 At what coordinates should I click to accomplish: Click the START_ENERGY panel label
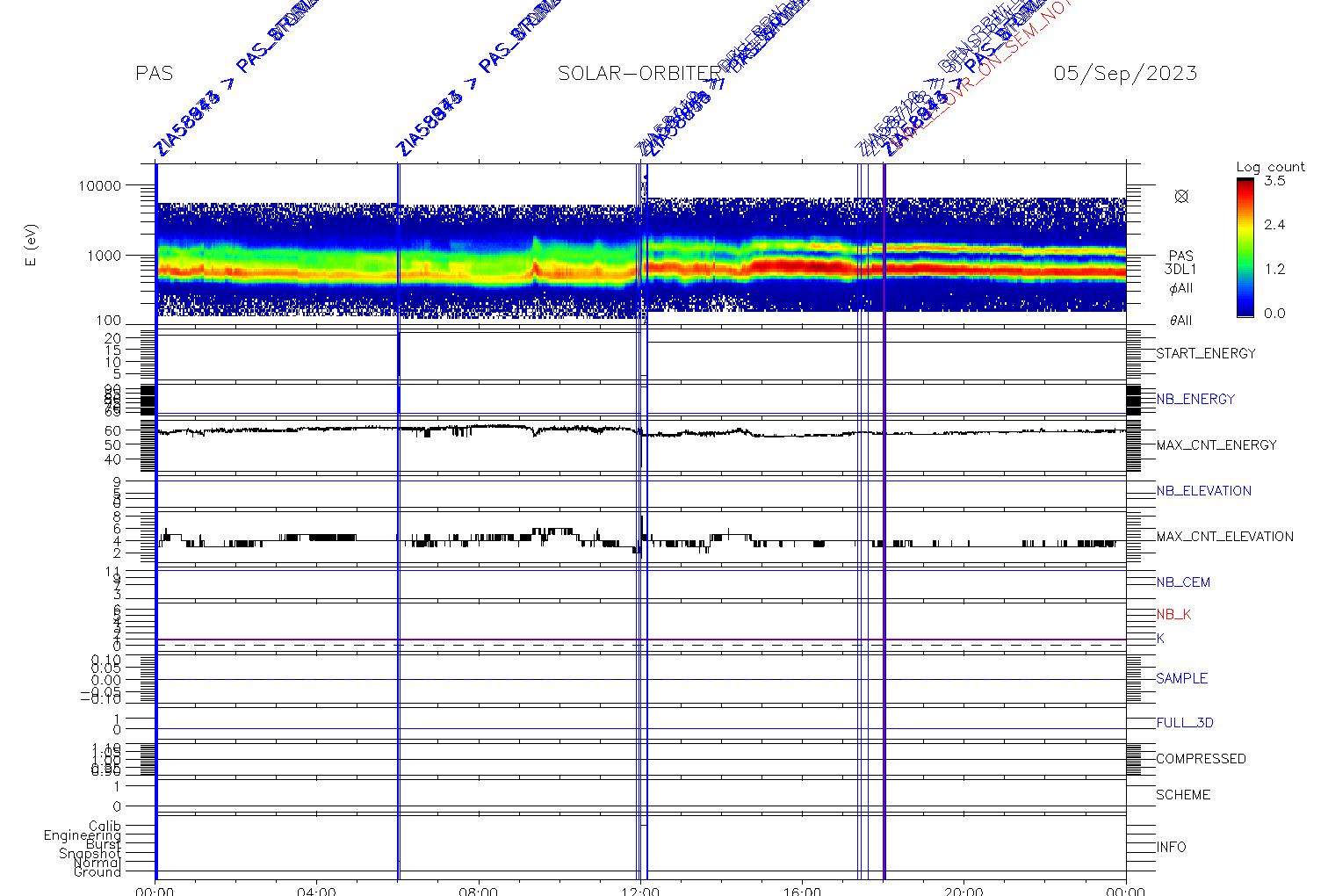(x=1206, y=353)
